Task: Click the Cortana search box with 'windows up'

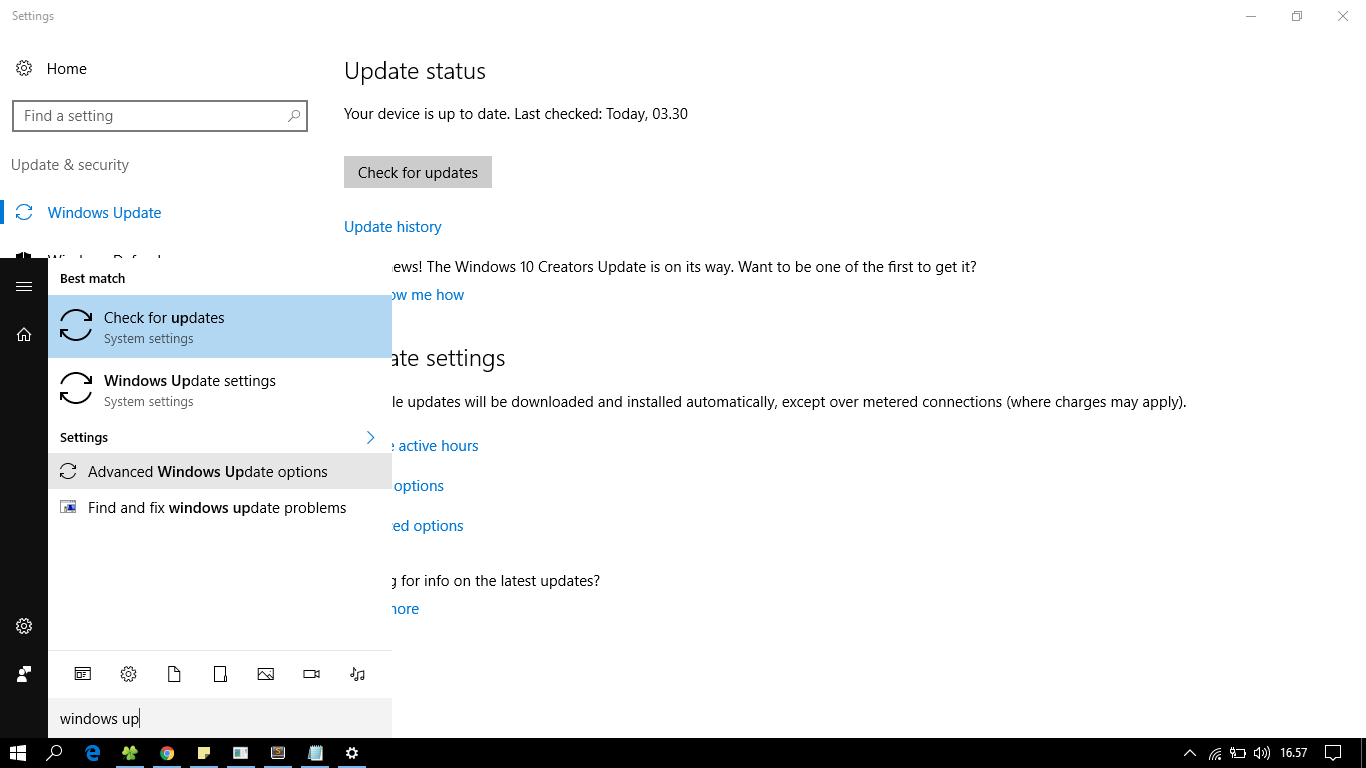Action: (x=220, y=718)
